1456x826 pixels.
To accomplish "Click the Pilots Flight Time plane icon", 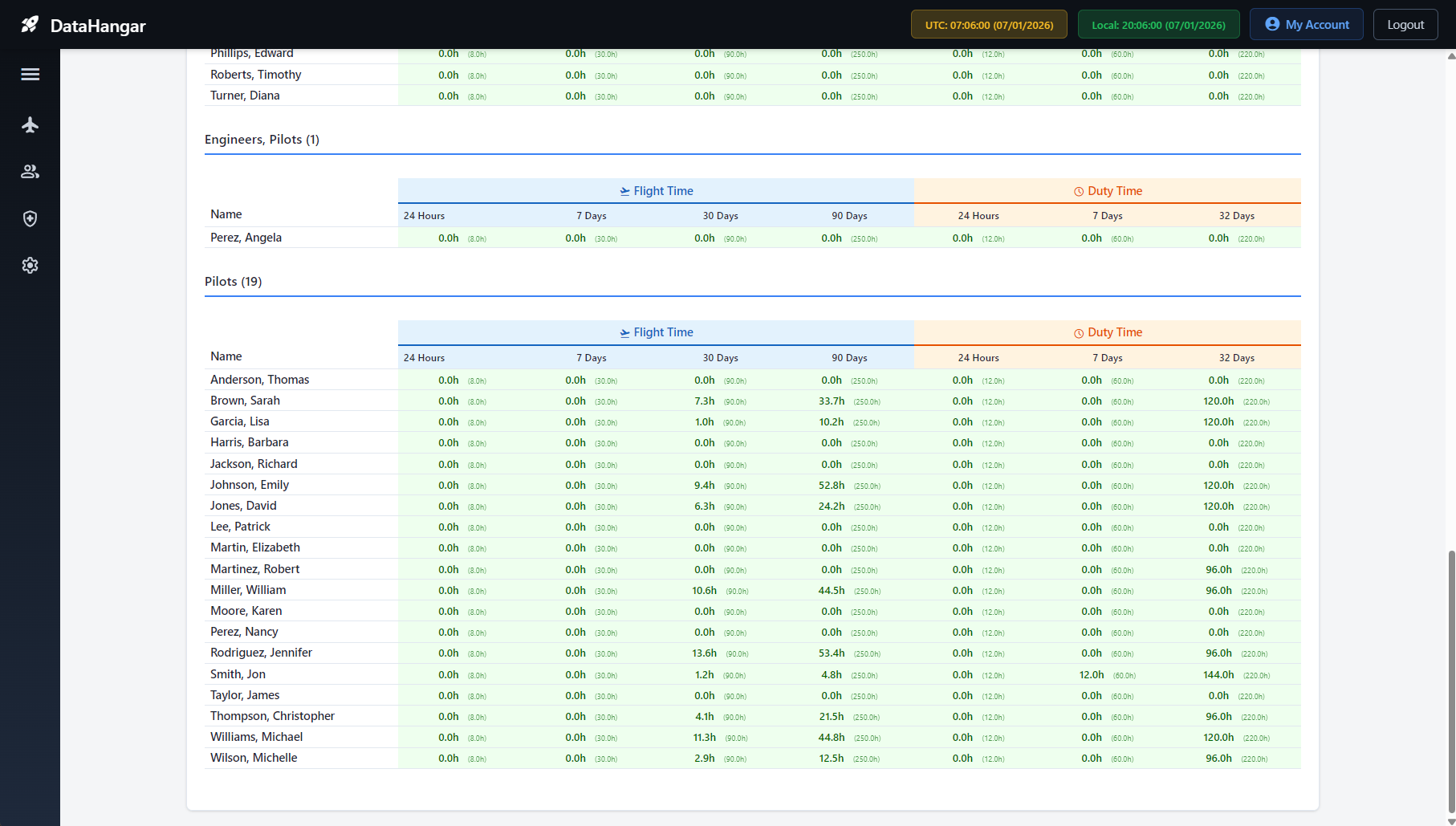I will pyautogui.click(x=624, y=333).
